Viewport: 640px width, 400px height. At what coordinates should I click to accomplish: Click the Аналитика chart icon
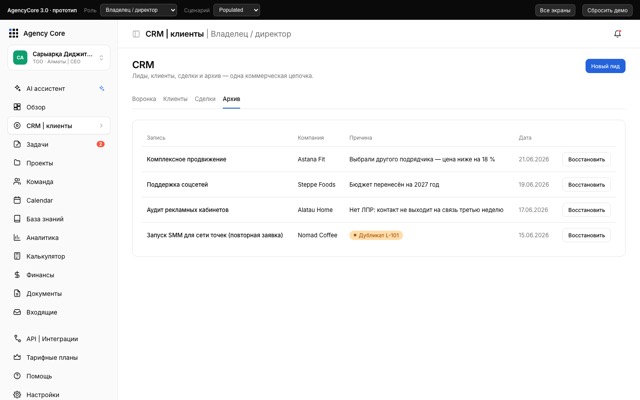(x=17, y=237)
